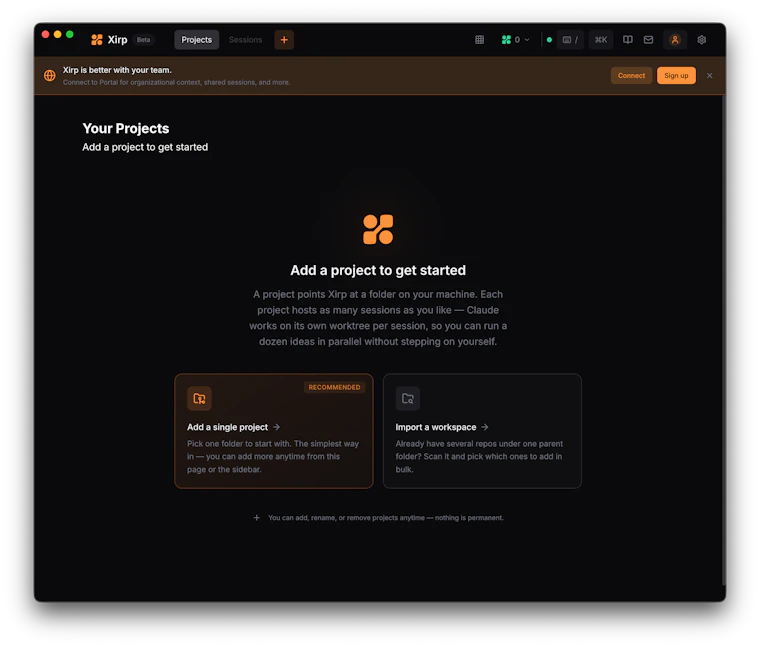Click the orange plus new button
Image resolution: width=760 pixels, height=647 pixels.
coord(284,40)
